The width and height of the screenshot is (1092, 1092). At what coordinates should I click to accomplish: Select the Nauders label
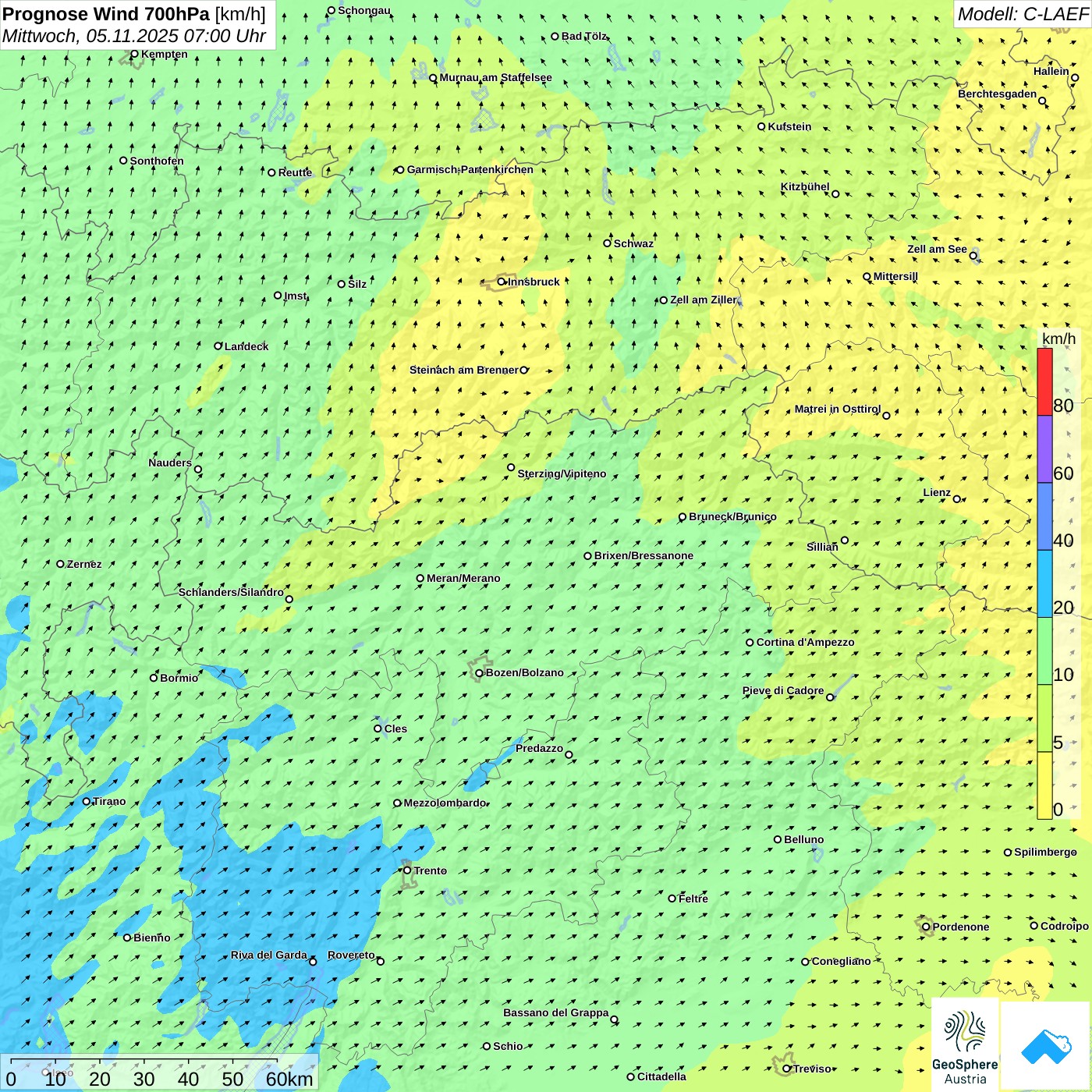point(170,463)
